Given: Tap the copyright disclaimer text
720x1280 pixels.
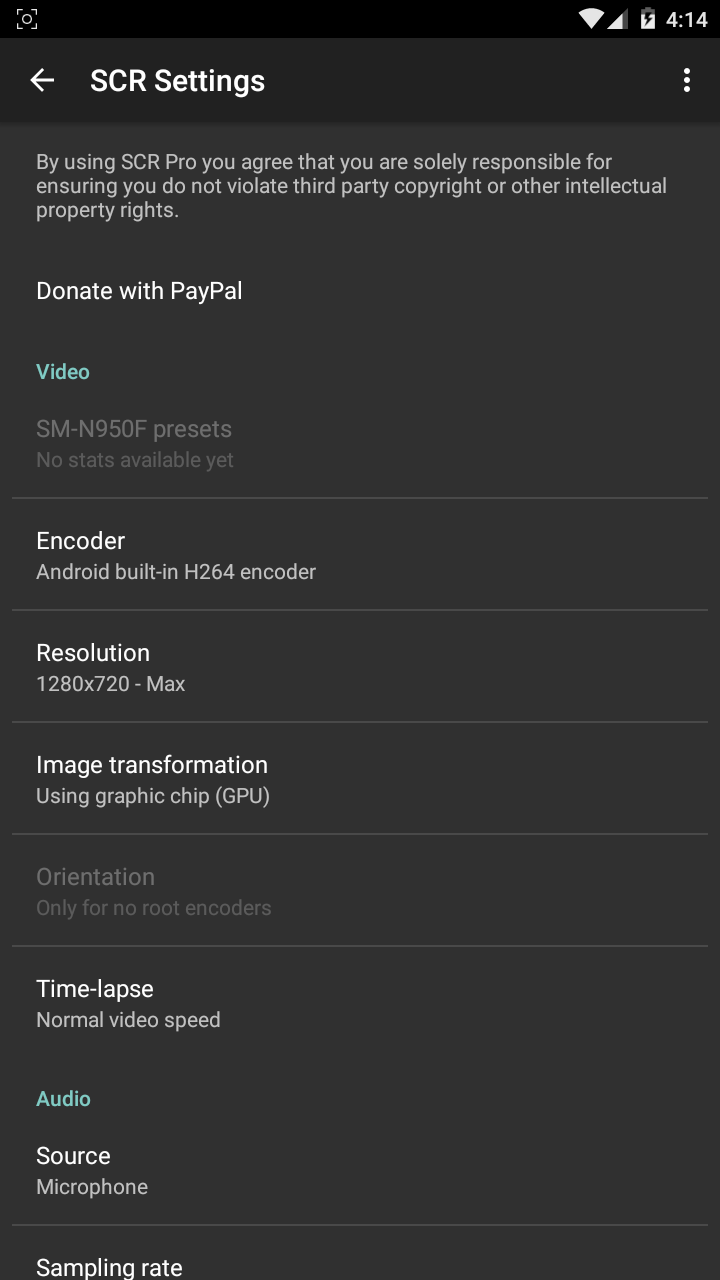Looking at the screenshot, I should 351,186.
